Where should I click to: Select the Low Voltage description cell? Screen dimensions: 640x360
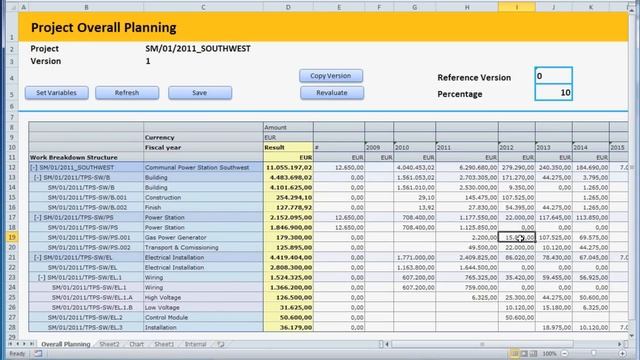point(203,307)
